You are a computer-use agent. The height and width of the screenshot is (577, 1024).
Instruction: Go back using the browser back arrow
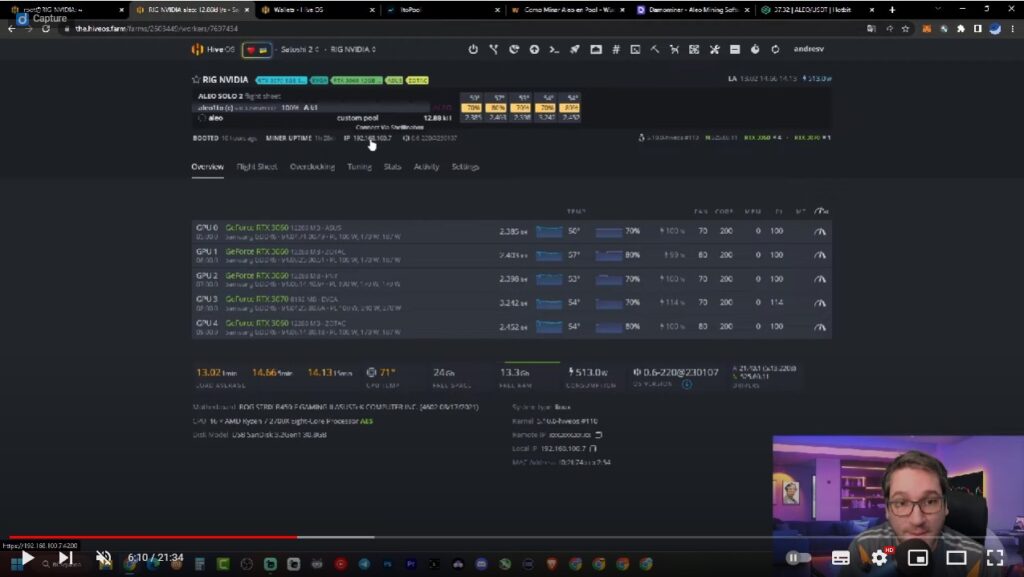pyautogui.click(x=12, y=29)
